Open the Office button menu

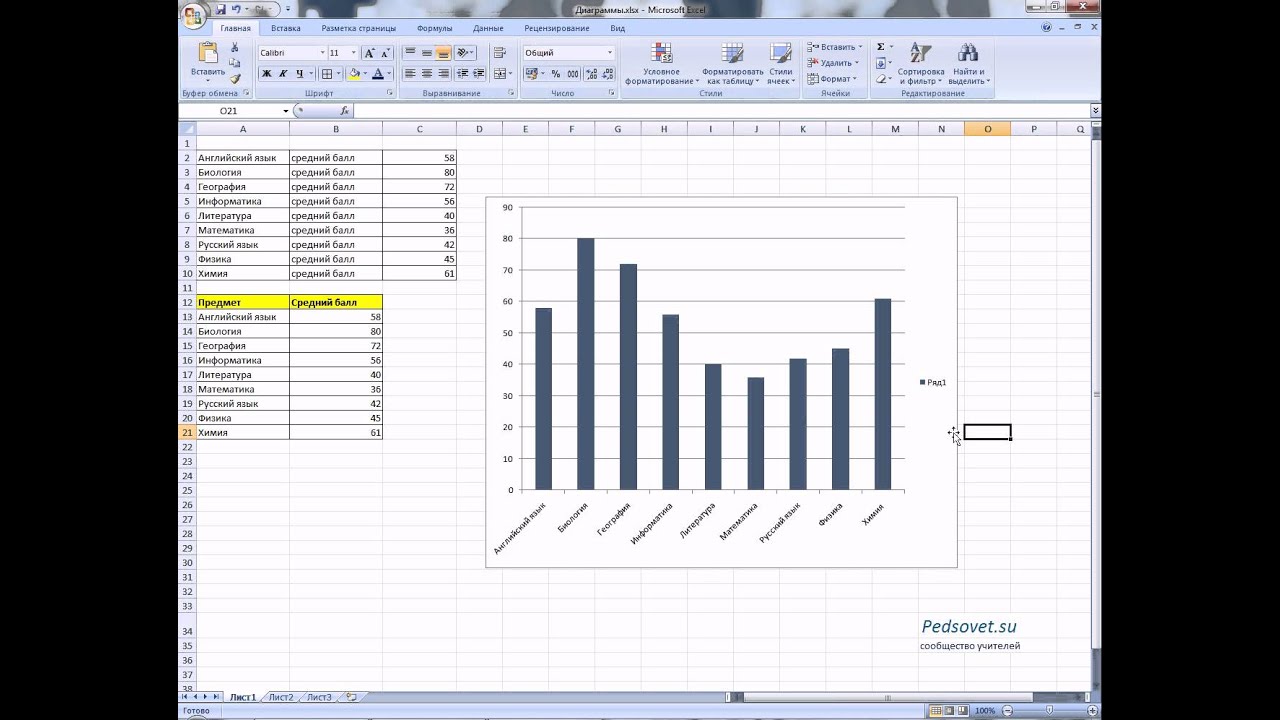[193, 14]
